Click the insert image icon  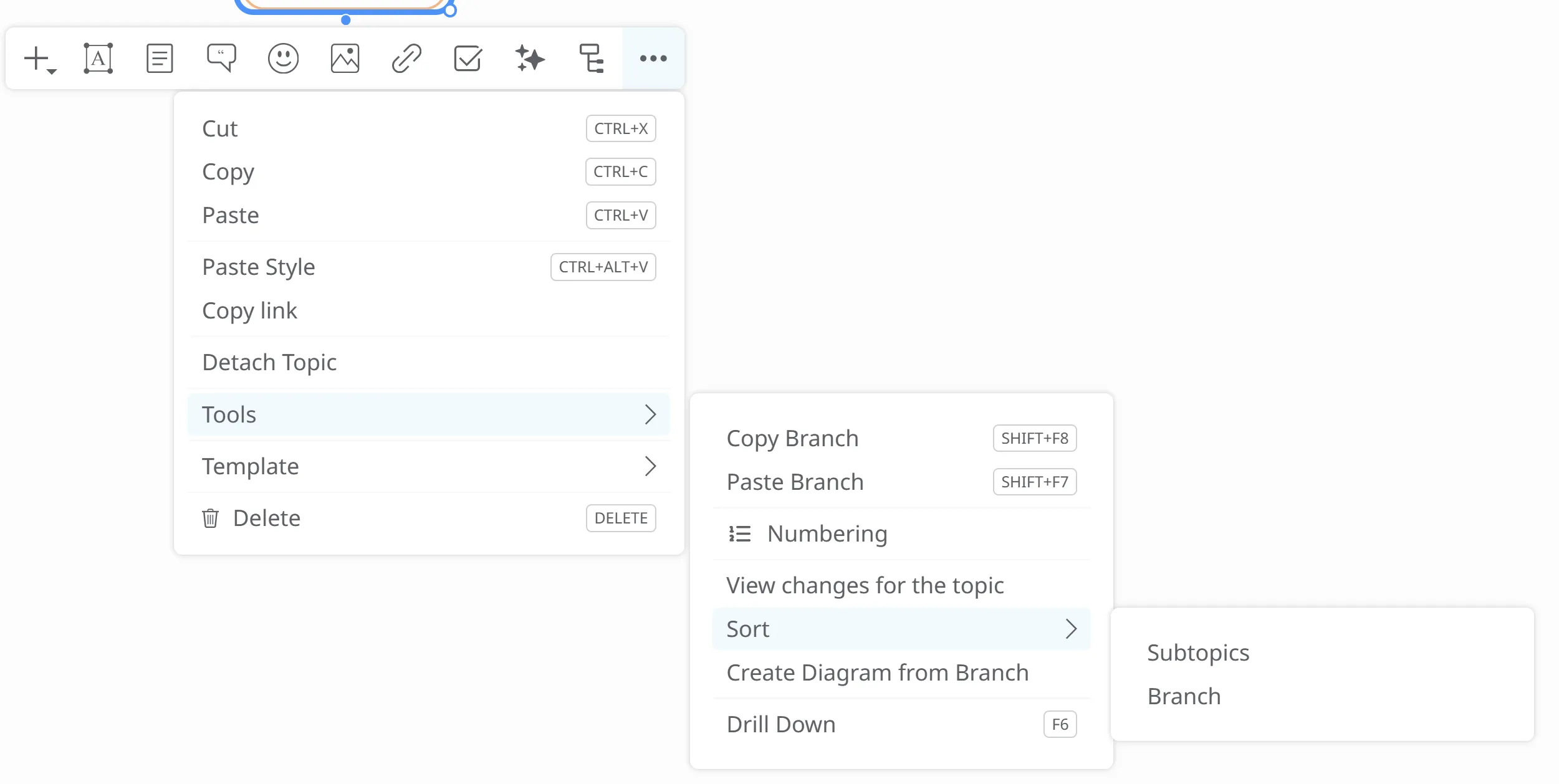click(345, 59)
